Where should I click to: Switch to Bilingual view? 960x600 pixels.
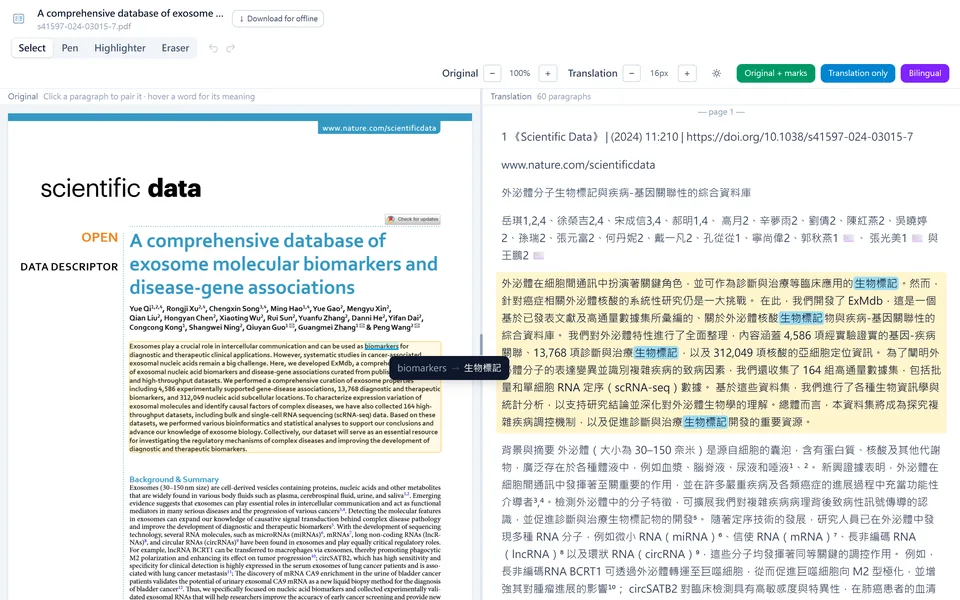(924, 73)
